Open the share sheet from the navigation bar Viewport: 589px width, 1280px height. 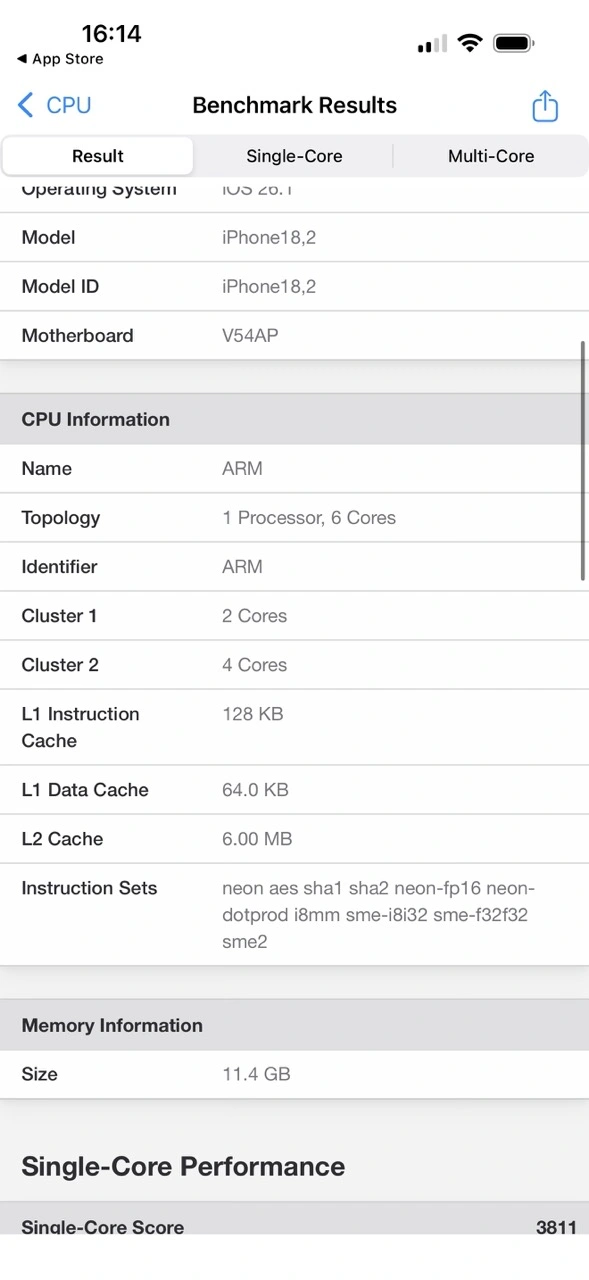(x=544, y=105)
